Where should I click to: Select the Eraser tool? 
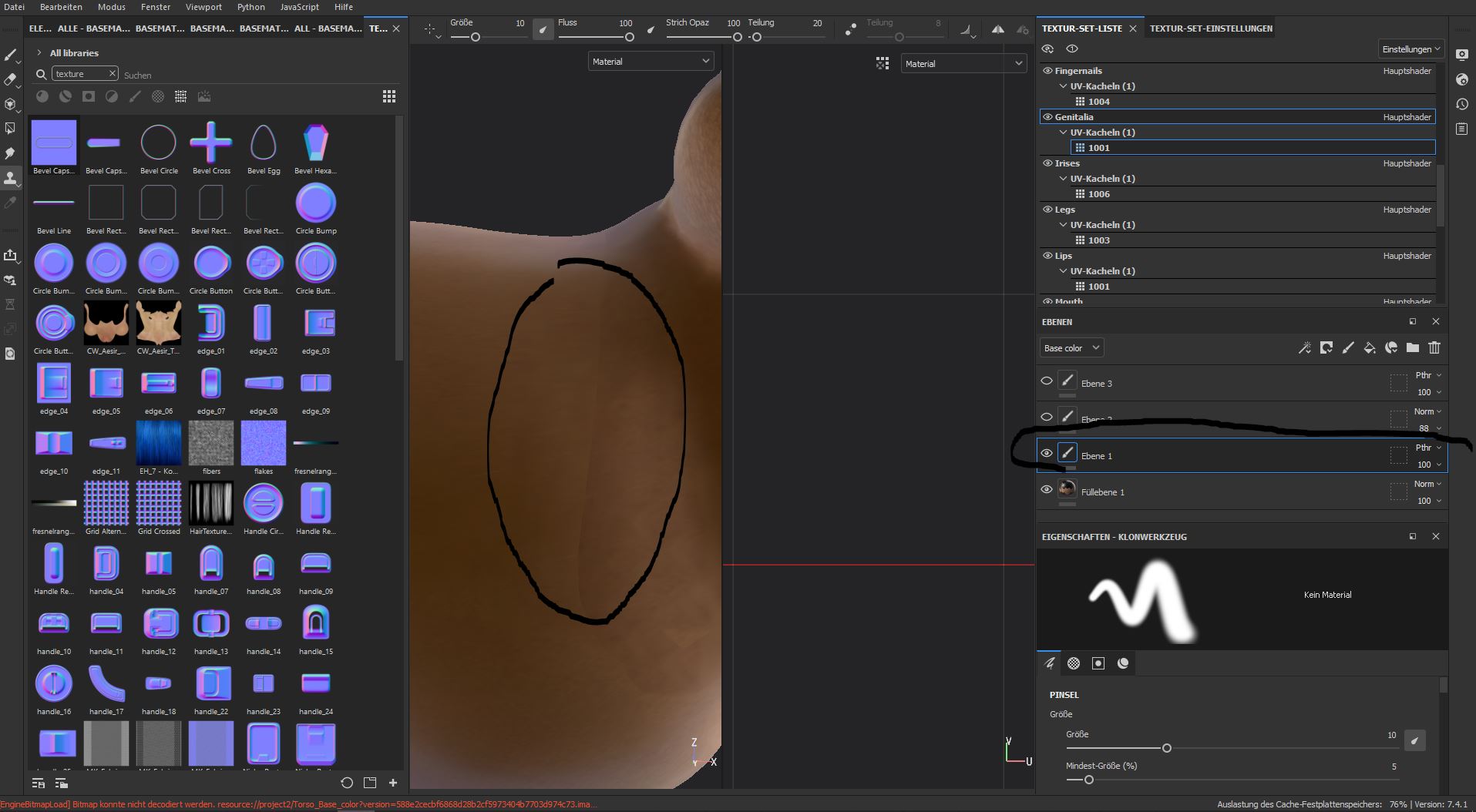(x=10, y=79)
